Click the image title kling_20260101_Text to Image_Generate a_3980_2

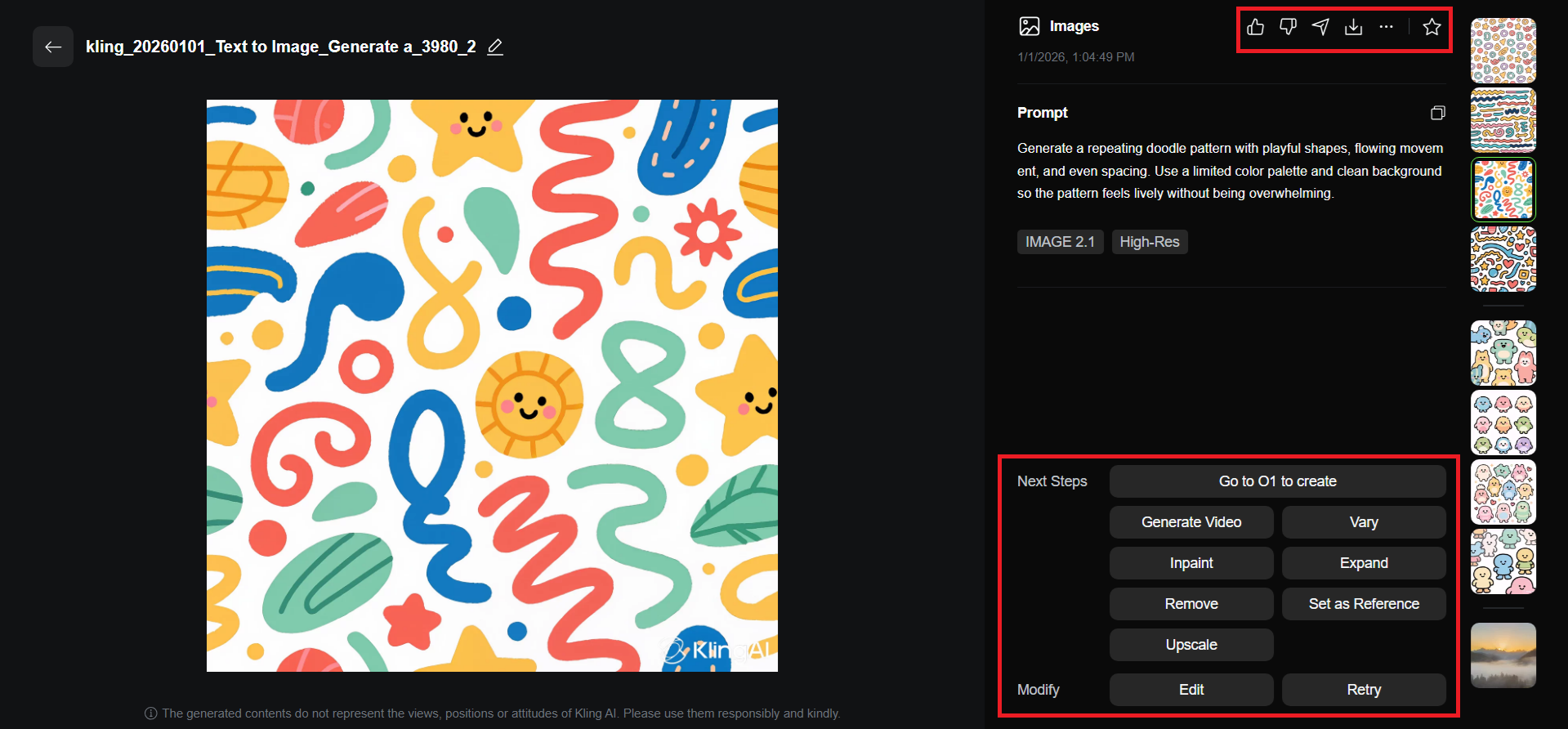tap(281, 47)
